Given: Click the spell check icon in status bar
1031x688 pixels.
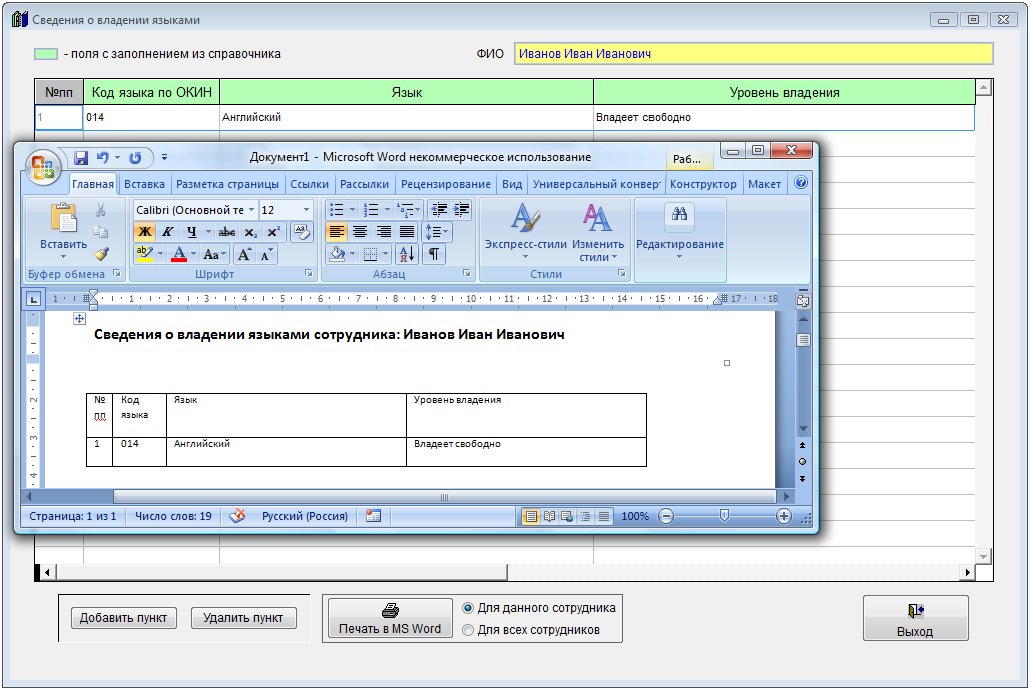Looking at the screenshot, I should [x=238, y=516].
